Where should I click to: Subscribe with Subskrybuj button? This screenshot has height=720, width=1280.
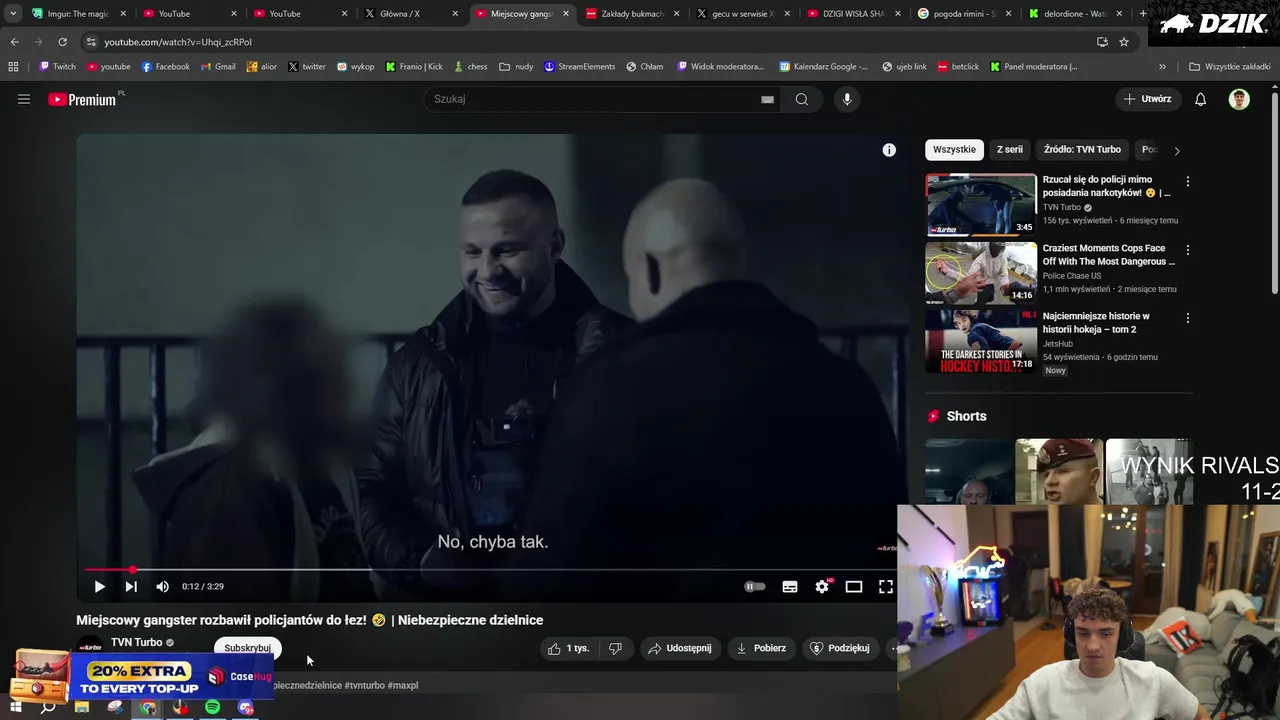click(x=248, y=648)
